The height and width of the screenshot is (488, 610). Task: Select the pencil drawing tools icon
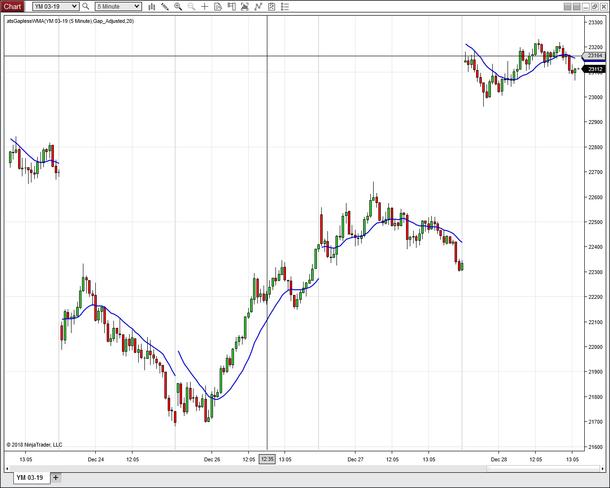coord(165,7)
